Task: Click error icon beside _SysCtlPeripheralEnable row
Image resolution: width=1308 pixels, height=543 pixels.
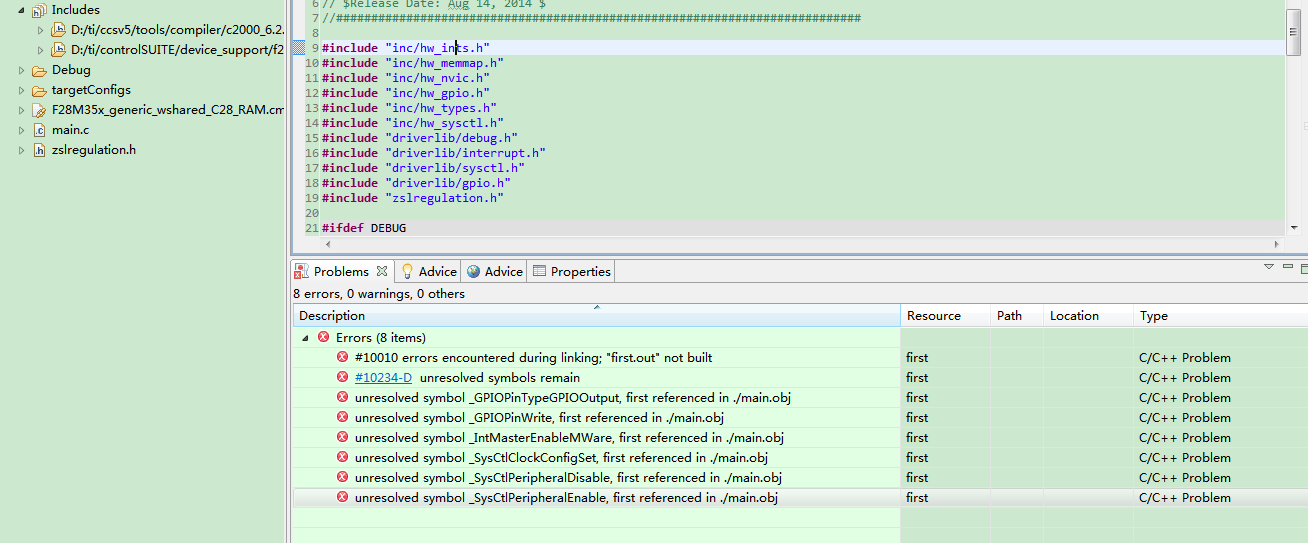Action: pyautogui.click(x=342, y=498)
